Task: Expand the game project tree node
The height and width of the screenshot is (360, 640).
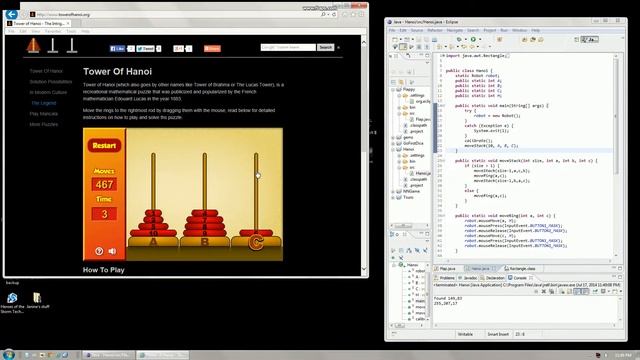Action: point(393,138)
